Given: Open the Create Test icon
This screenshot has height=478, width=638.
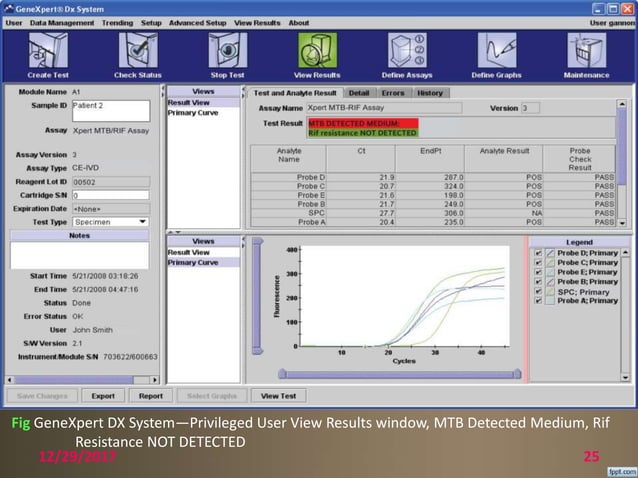Looking at the screenshot, I should (48, 51).
